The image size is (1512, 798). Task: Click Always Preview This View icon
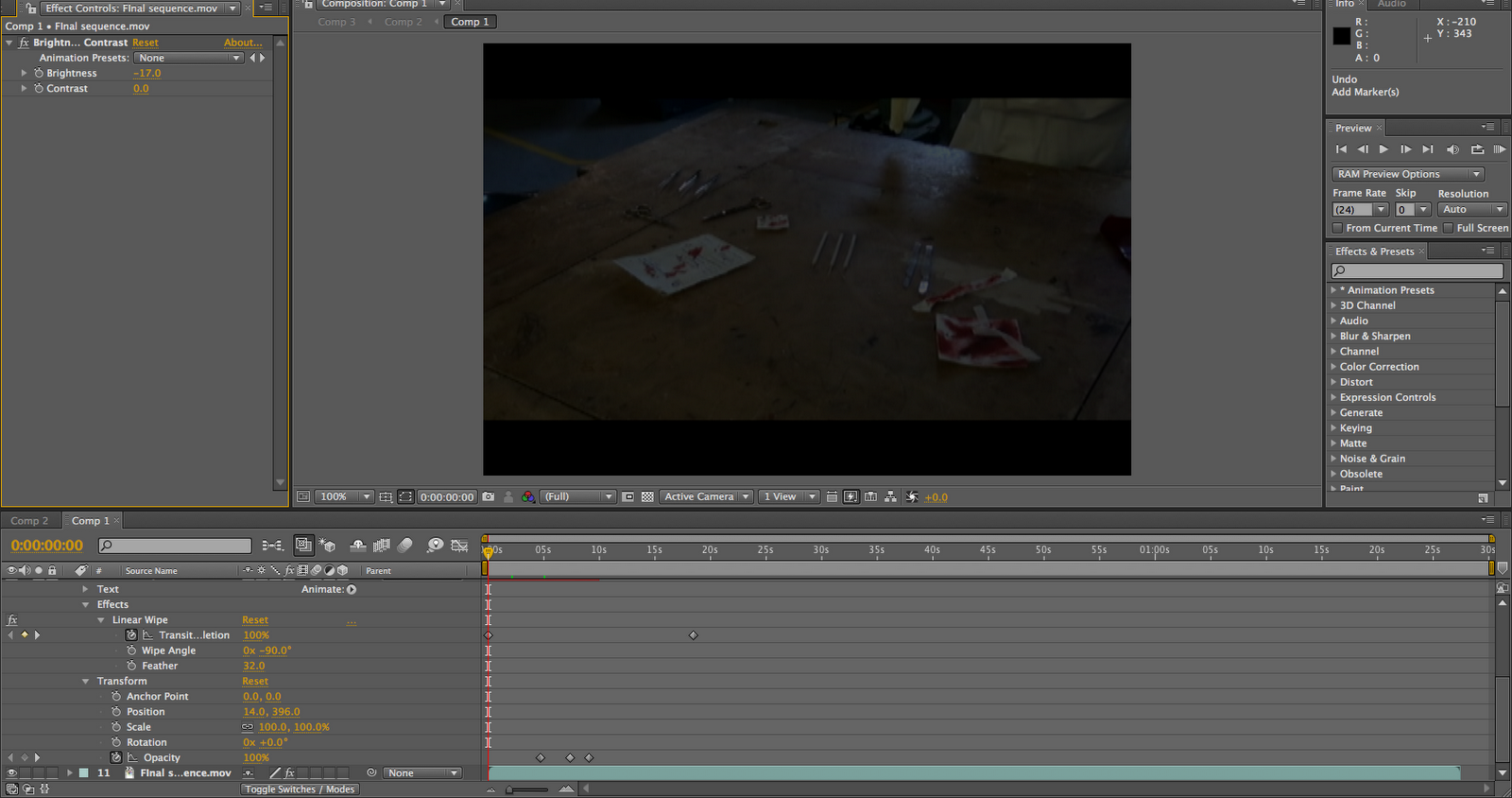pos(303,496)
